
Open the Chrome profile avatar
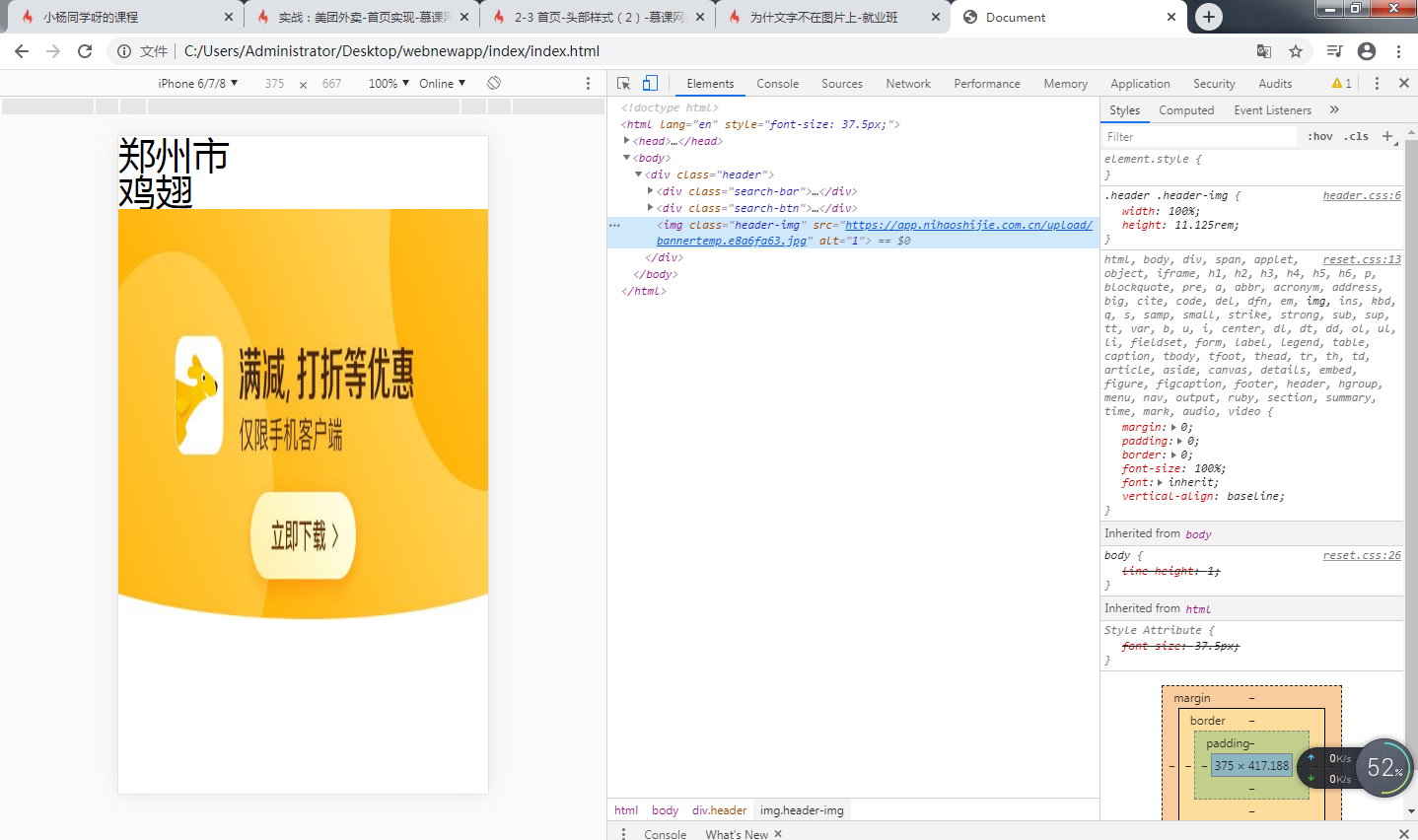(x=1367, y=51)
